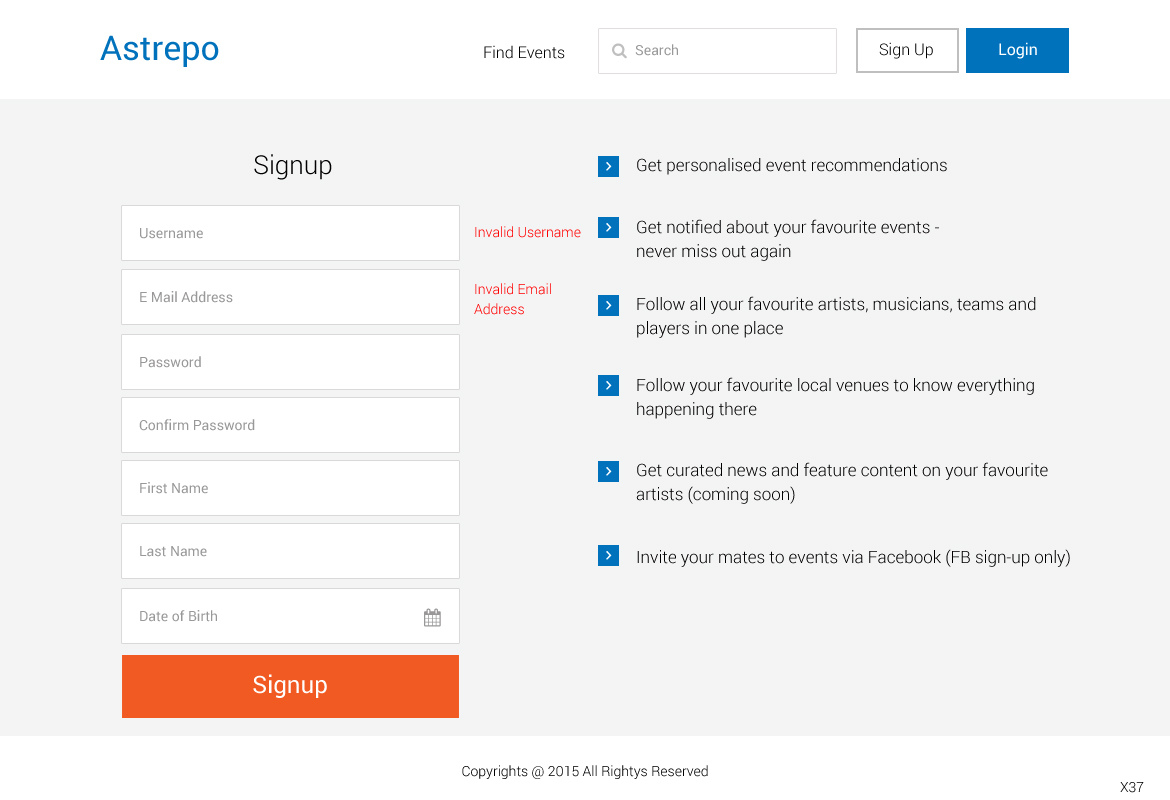Click arrow icon beside Get notified bullet
The image size is (1170, 800).
608,228
